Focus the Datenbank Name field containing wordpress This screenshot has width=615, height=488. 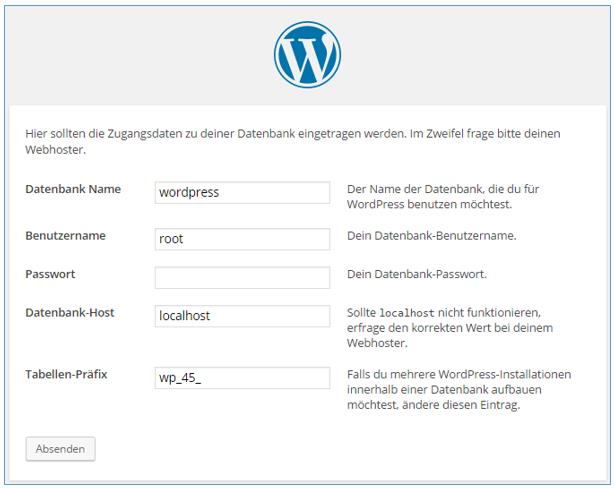coord(242,192)
